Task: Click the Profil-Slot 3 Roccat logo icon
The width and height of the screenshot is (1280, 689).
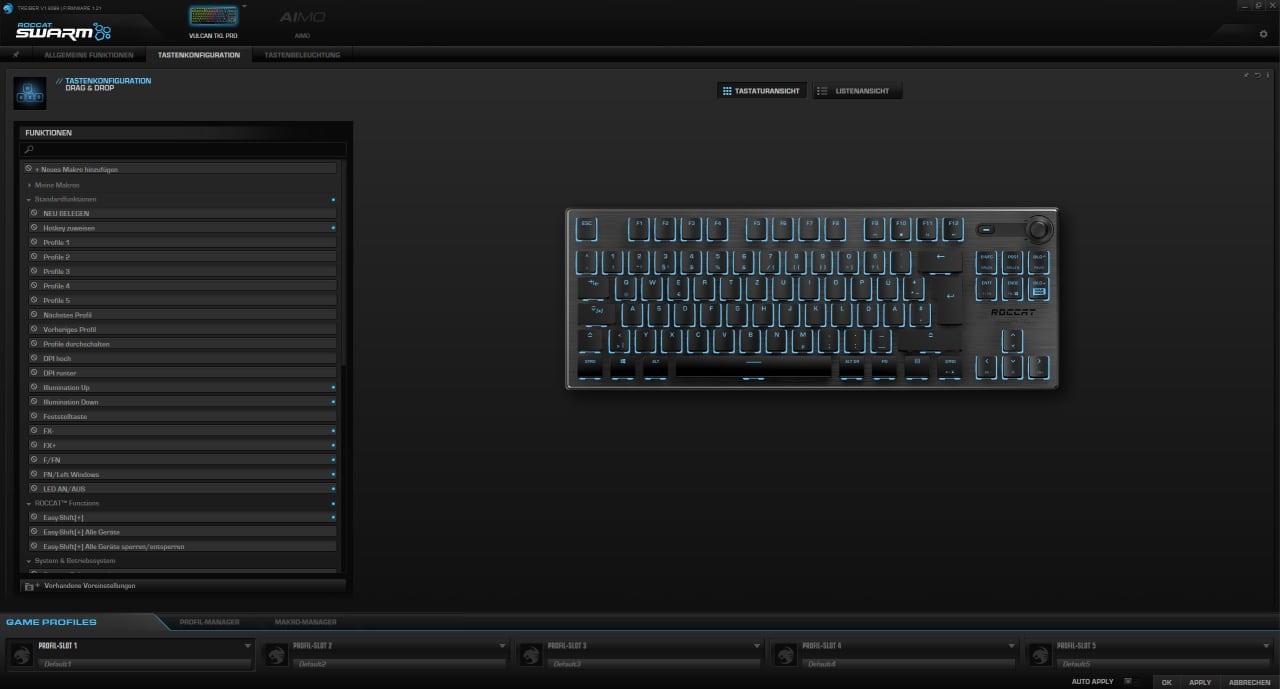Action: point(530,654)
